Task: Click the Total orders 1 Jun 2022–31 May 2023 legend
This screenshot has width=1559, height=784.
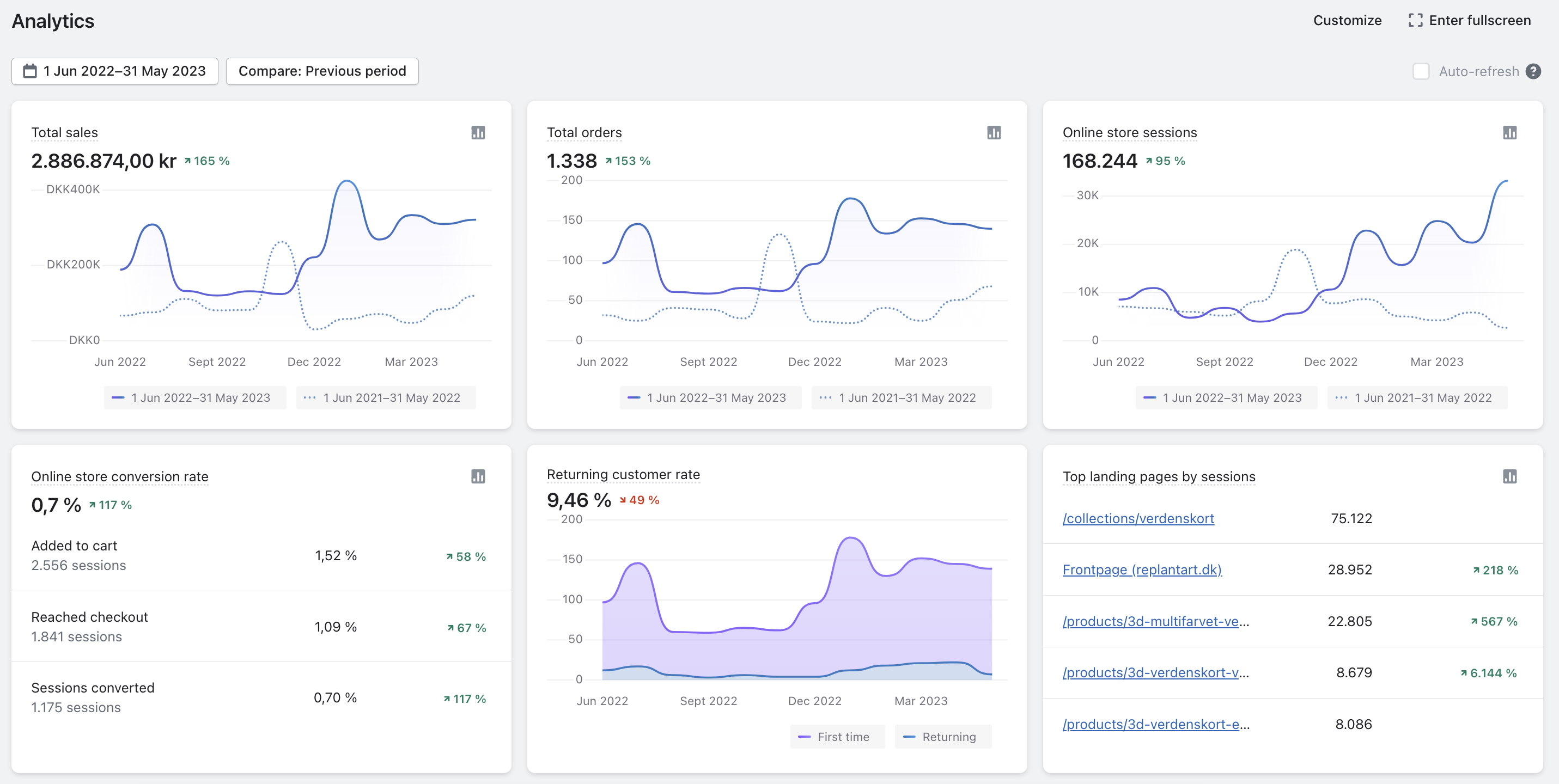Action: (709, 397)
